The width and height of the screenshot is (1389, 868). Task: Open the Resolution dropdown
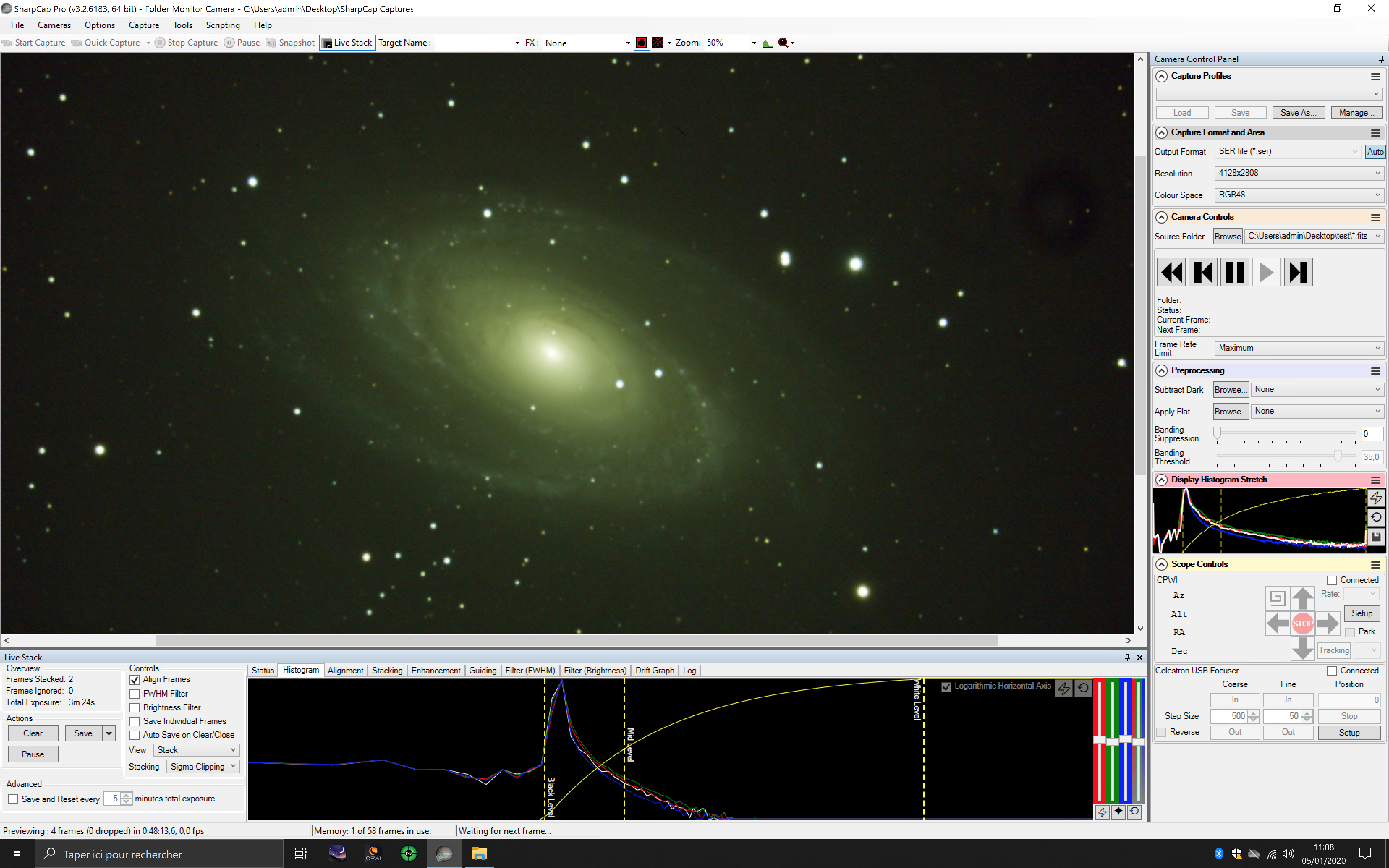[x=1298, y=173]
